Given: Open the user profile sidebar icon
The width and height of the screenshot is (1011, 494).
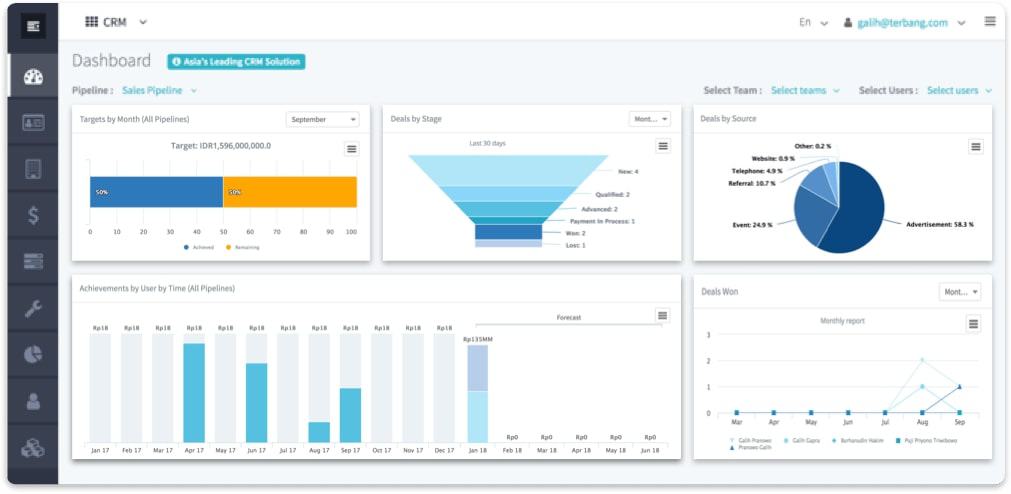Looking at the screenshot, I should pos(33,401).
